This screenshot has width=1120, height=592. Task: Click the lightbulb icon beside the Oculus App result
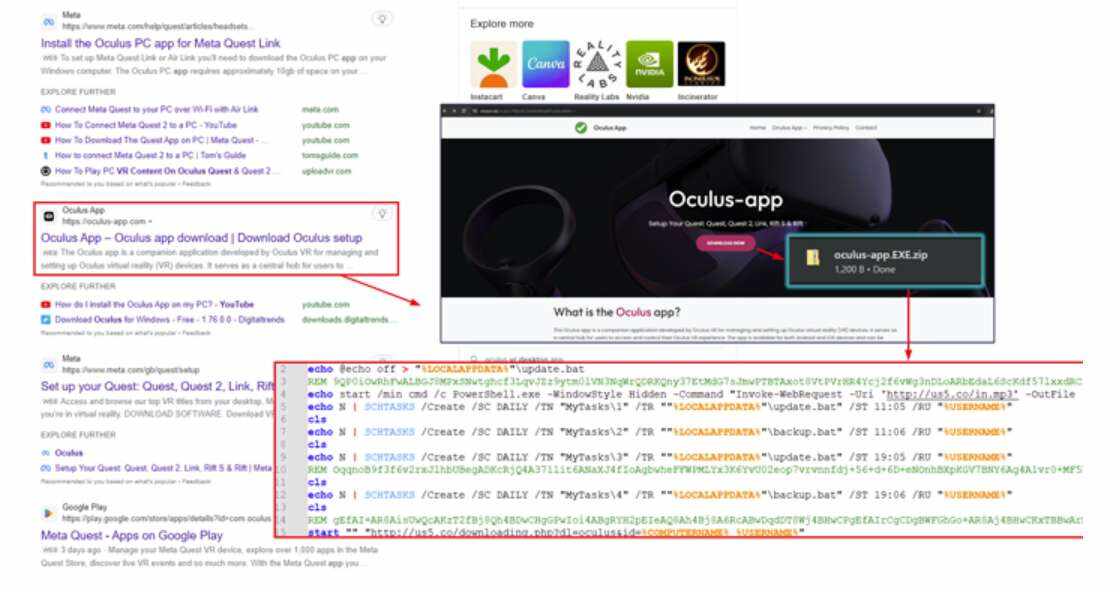point(381,213)
